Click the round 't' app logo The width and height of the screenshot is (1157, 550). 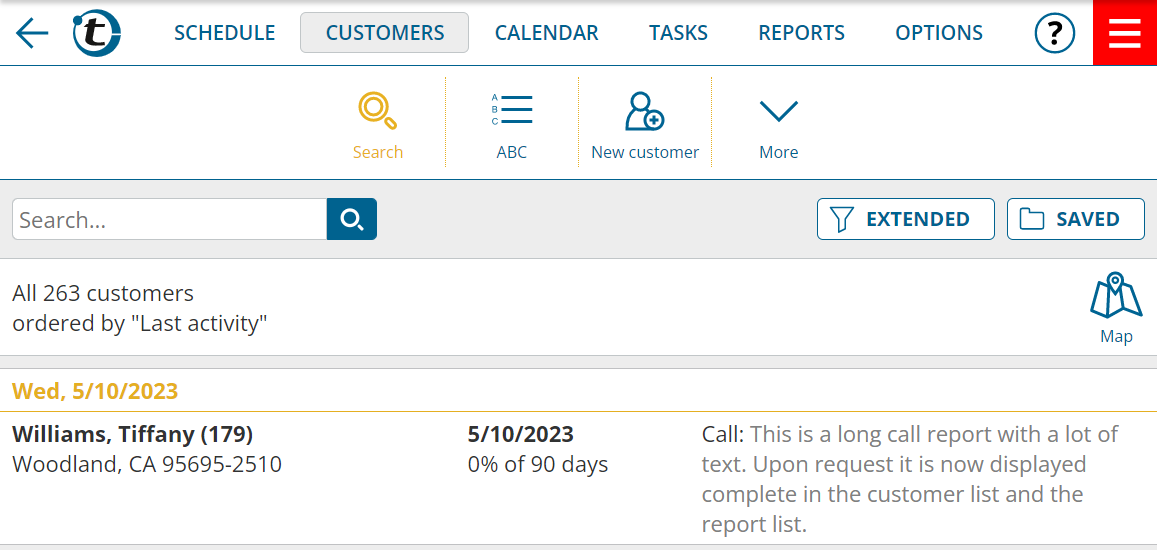(x=97, y=33)
